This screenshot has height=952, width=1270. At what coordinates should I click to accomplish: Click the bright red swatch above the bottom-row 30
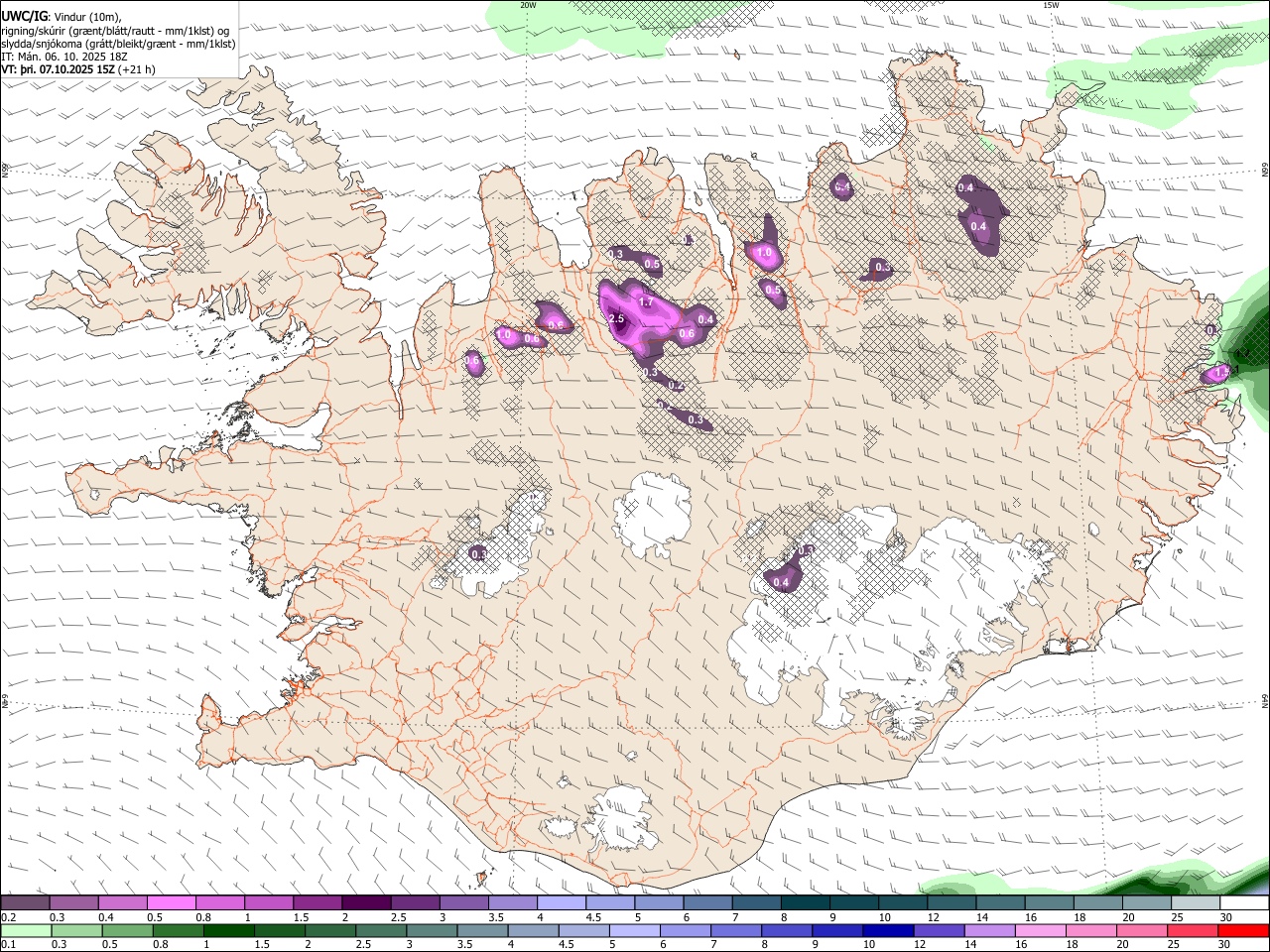click(x=1244, y=930)
